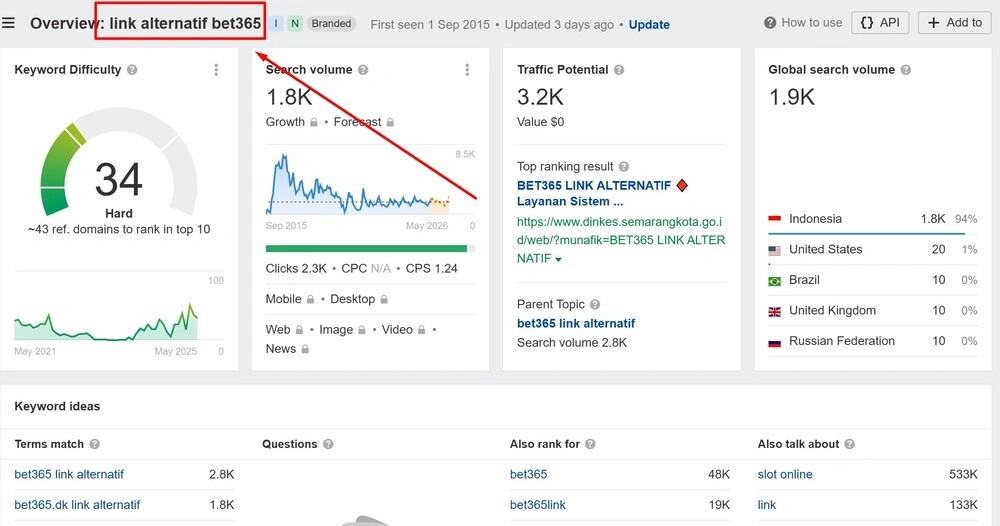Open the API button

click(x=880, y=23)
